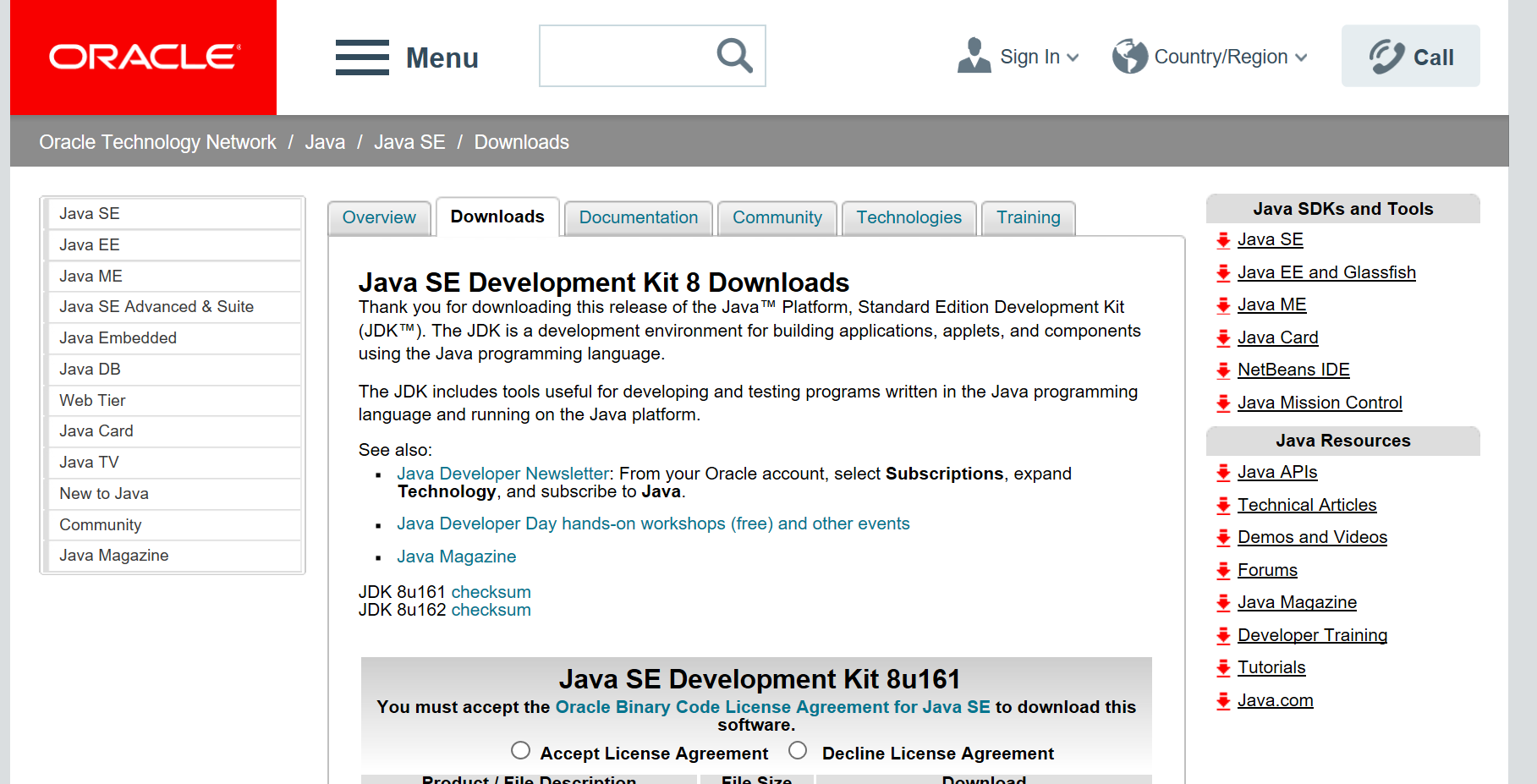The image size is (1537, 784).
Task: Expand the Country/Region dropdown chevron
Action: click(1301, 58)
